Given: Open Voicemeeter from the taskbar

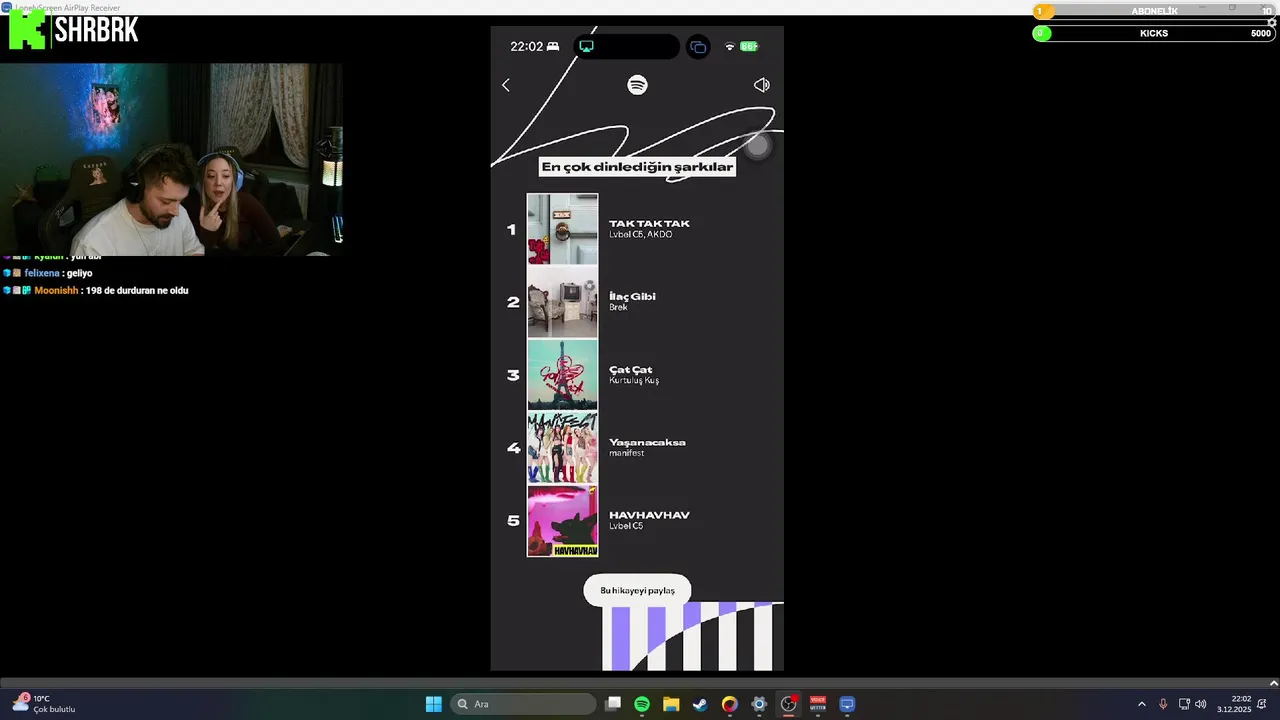Looking at the screenshot, I should point(817,704).
